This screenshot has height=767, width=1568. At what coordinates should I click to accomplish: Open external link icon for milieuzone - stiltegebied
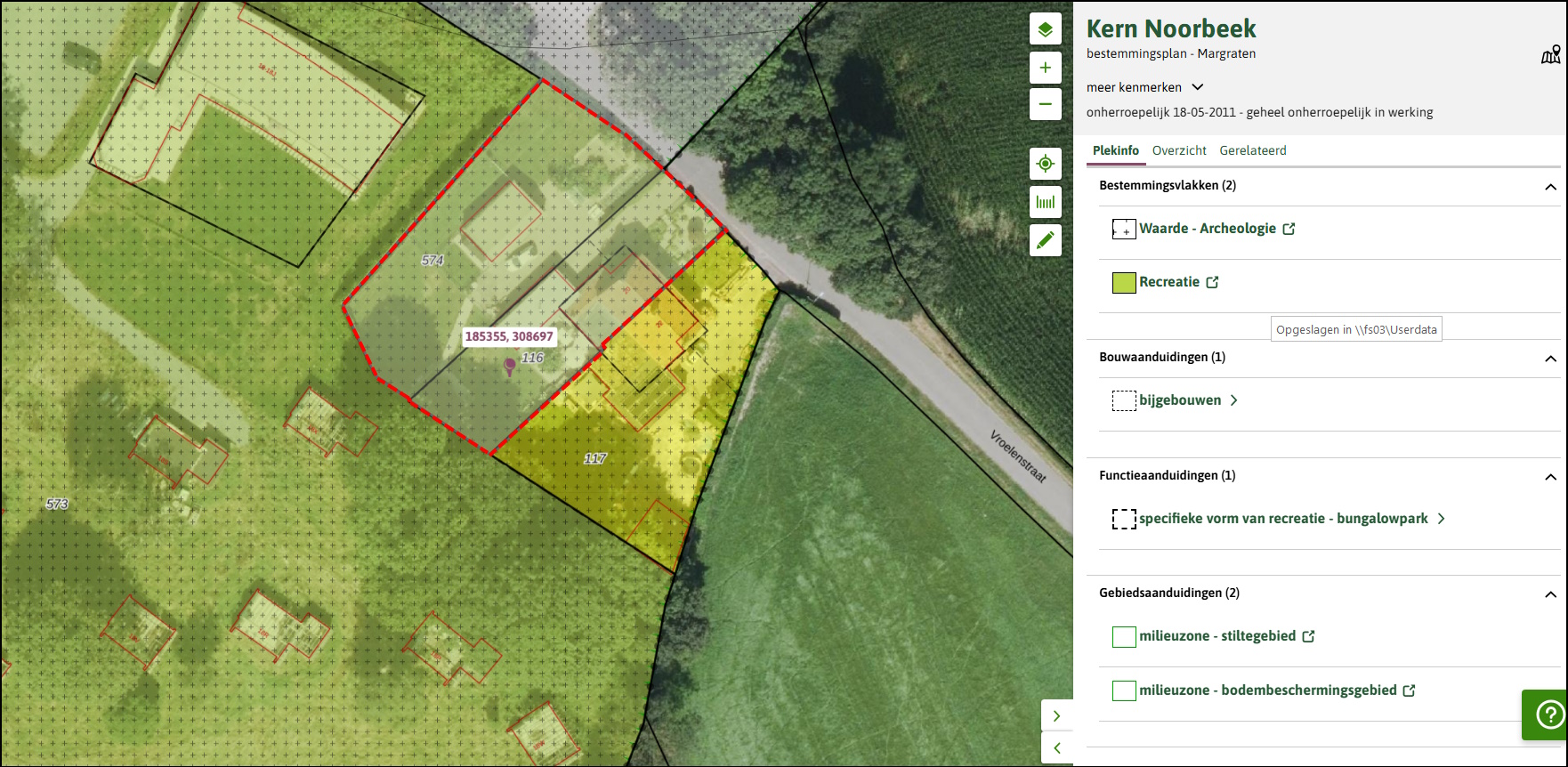click(1308, 636)
